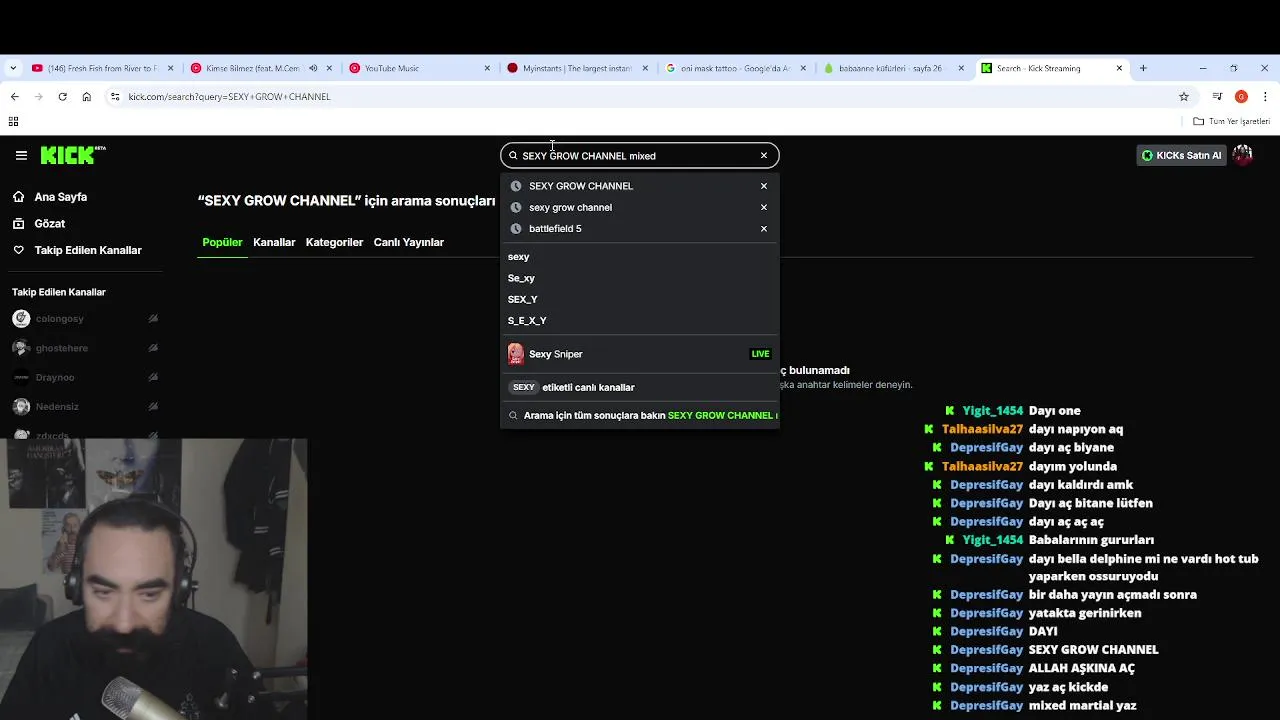Open Ana Sayfa in the sidebar
Image resolution: width=1280 pixels, height=720 pixels.
pos(61,197)
